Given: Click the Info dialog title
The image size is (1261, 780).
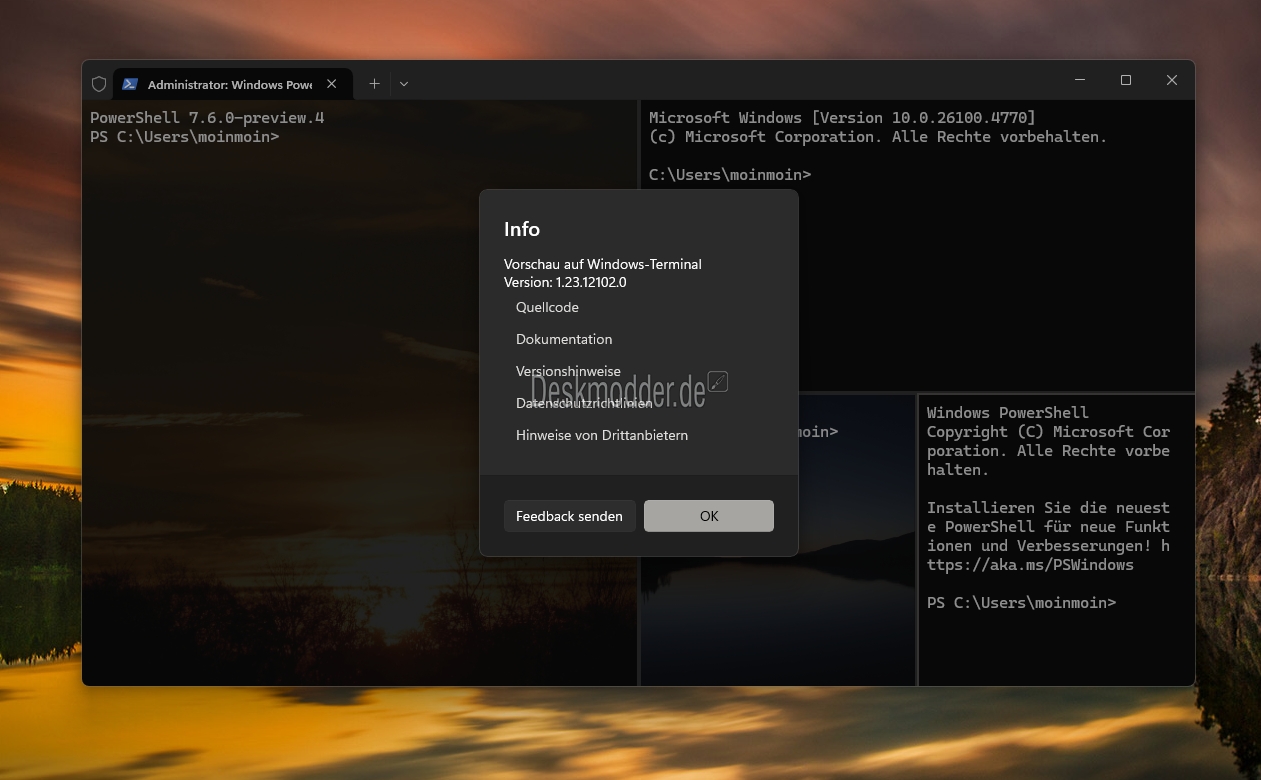Looking at the screenshot, I should (522, 229).
